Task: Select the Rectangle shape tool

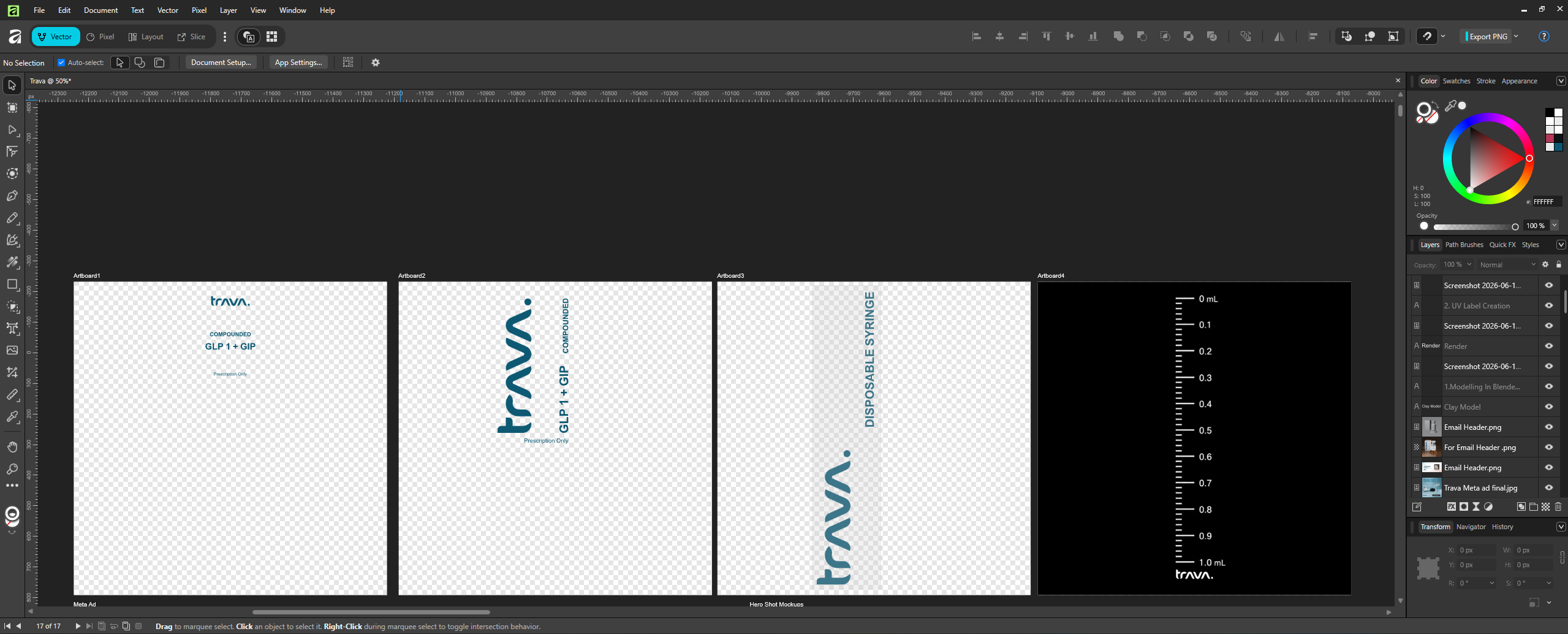Action: (12, 285)
